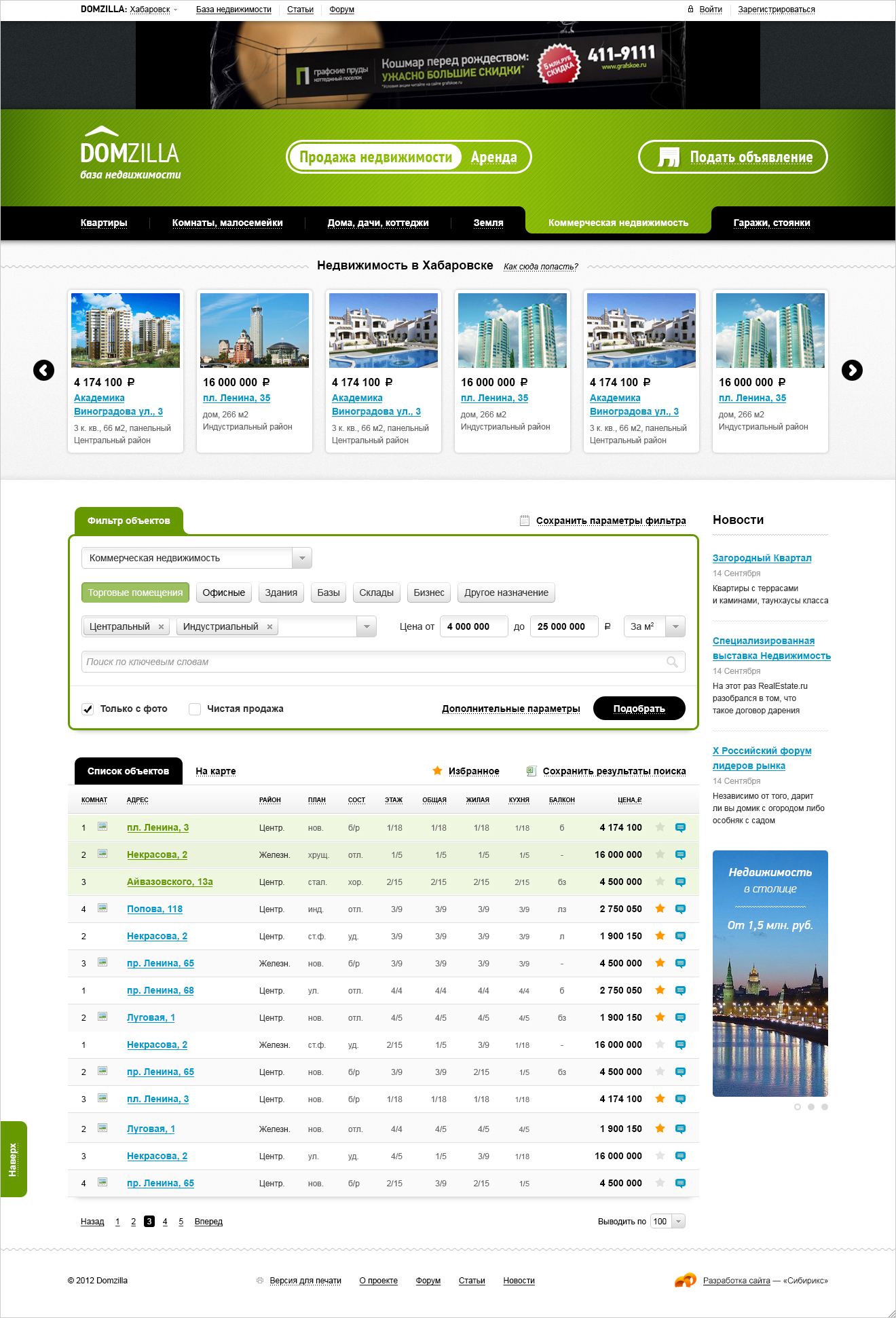Image resolution: width=896 pixels, height=1318 pixels.
Task: Toggle favorite star for Луговая, 1 Железн. row
Action: click(x=660, y=1128)
